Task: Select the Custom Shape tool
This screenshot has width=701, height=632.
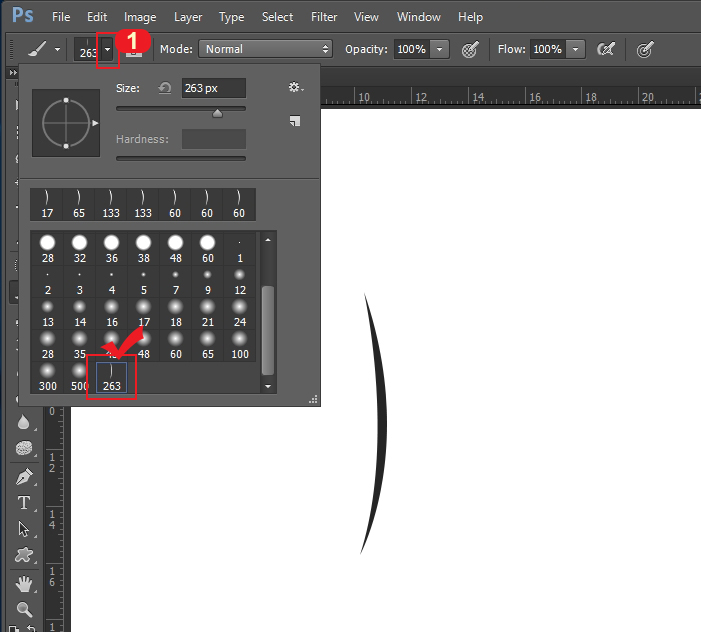Action: (24, 555)
